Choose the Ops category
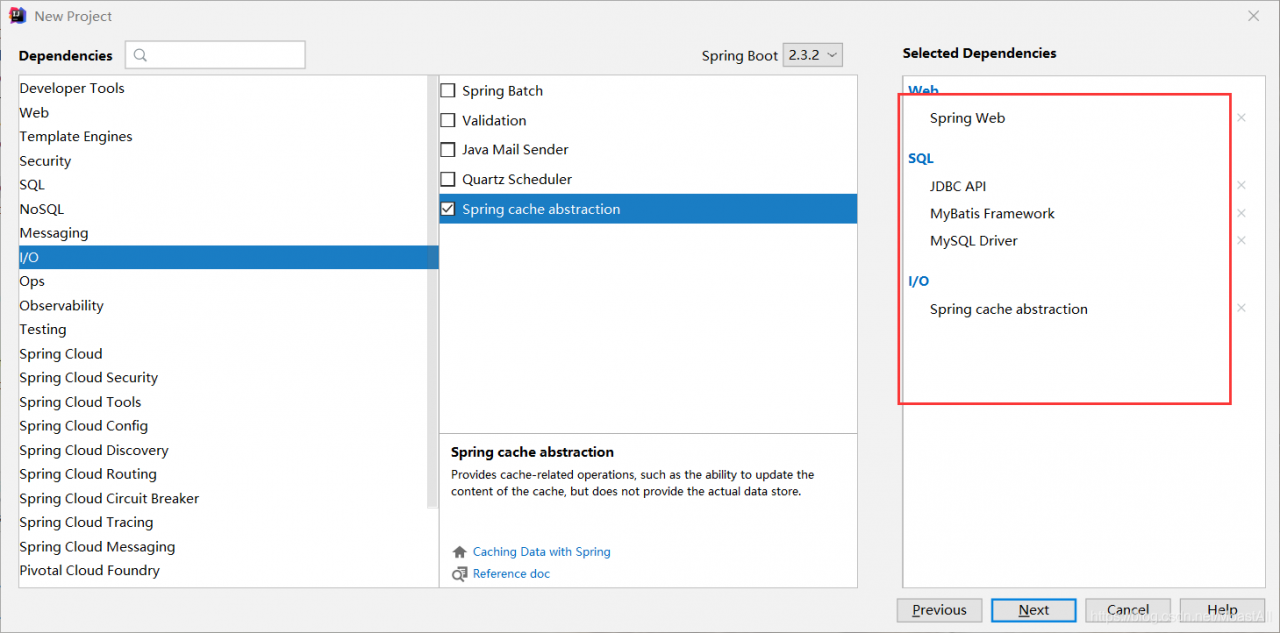 tap(223, 281)
